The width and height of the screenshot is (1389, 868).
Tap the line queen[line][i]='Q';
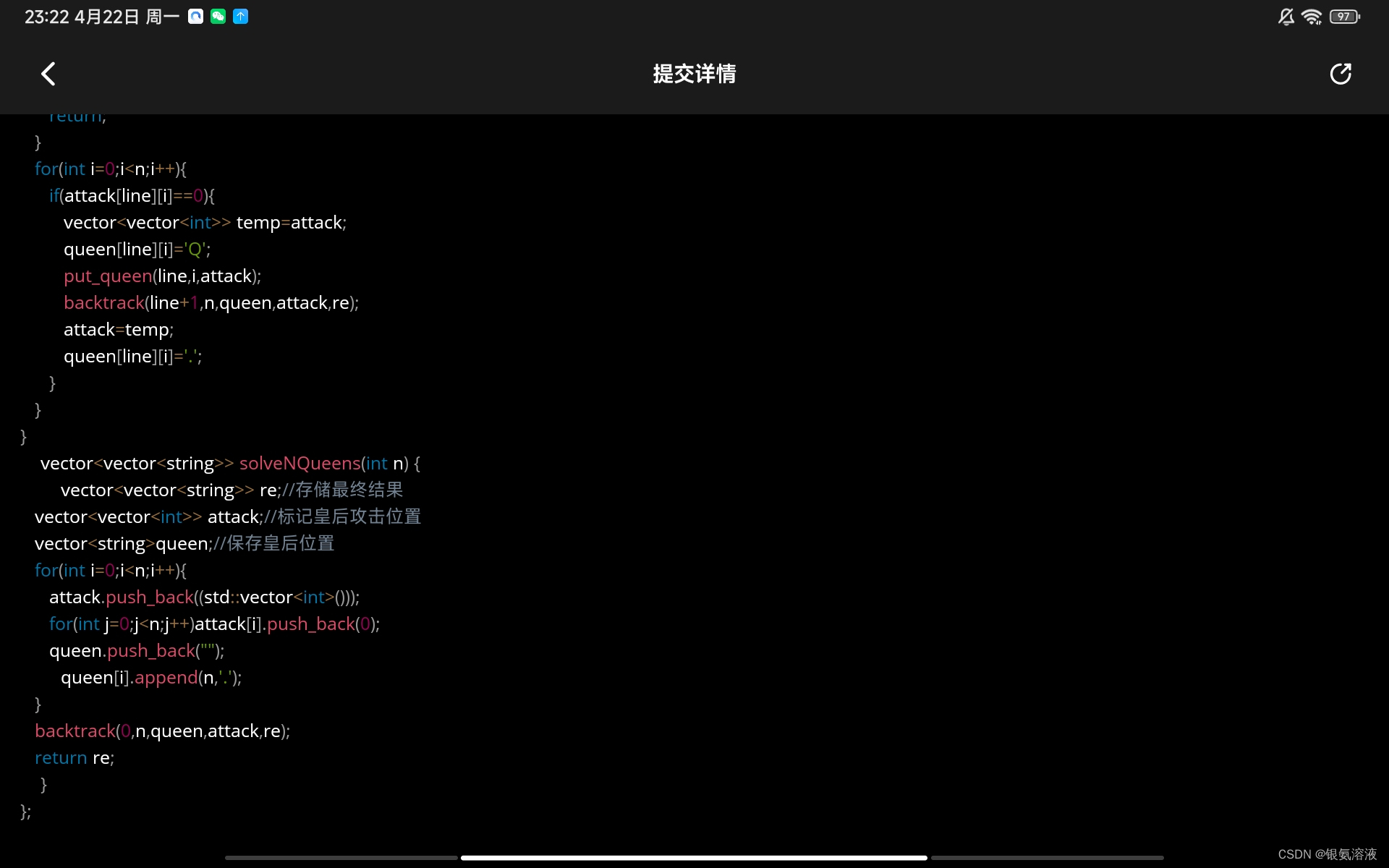click(x=137, y=250)
